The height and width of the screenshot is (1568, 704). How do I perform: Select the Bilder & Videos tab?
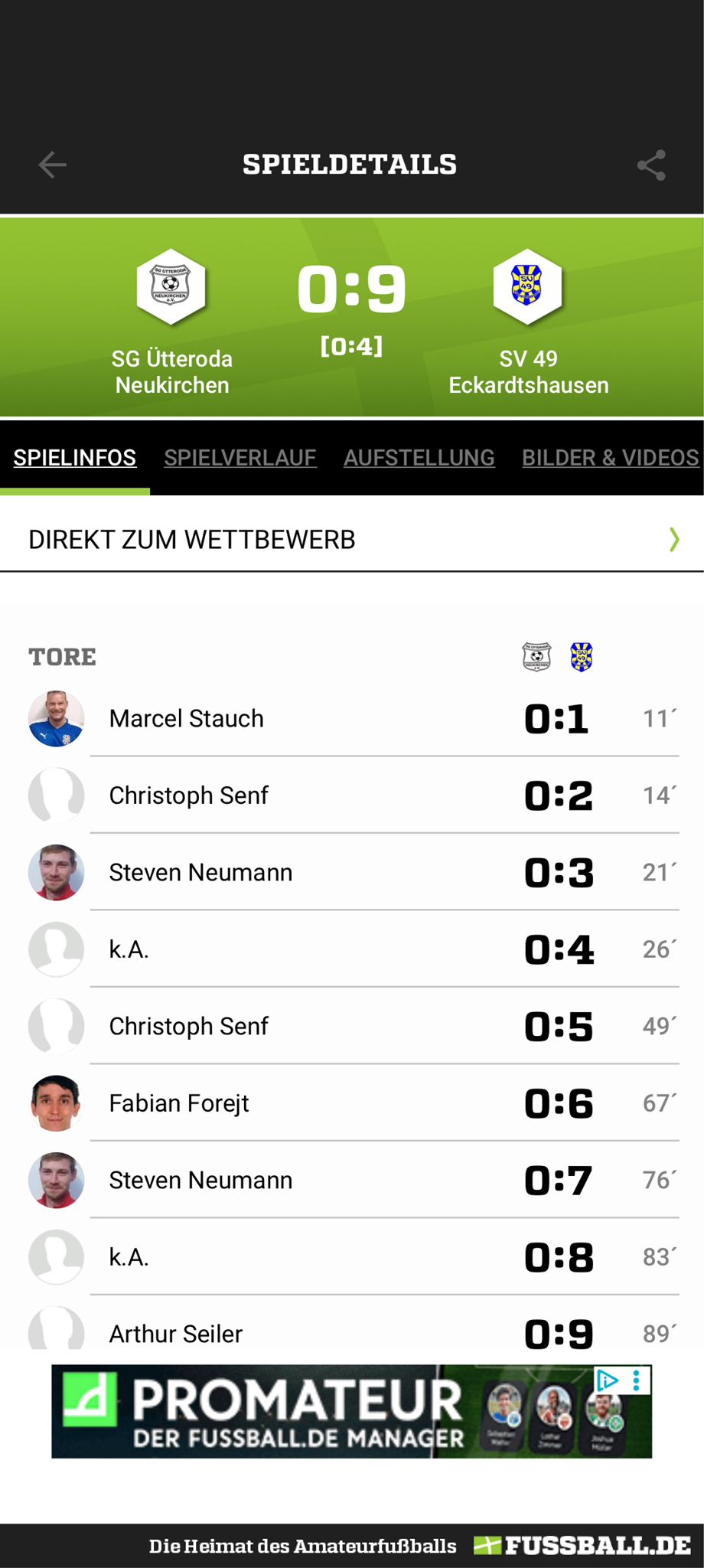tap(611, 458)
